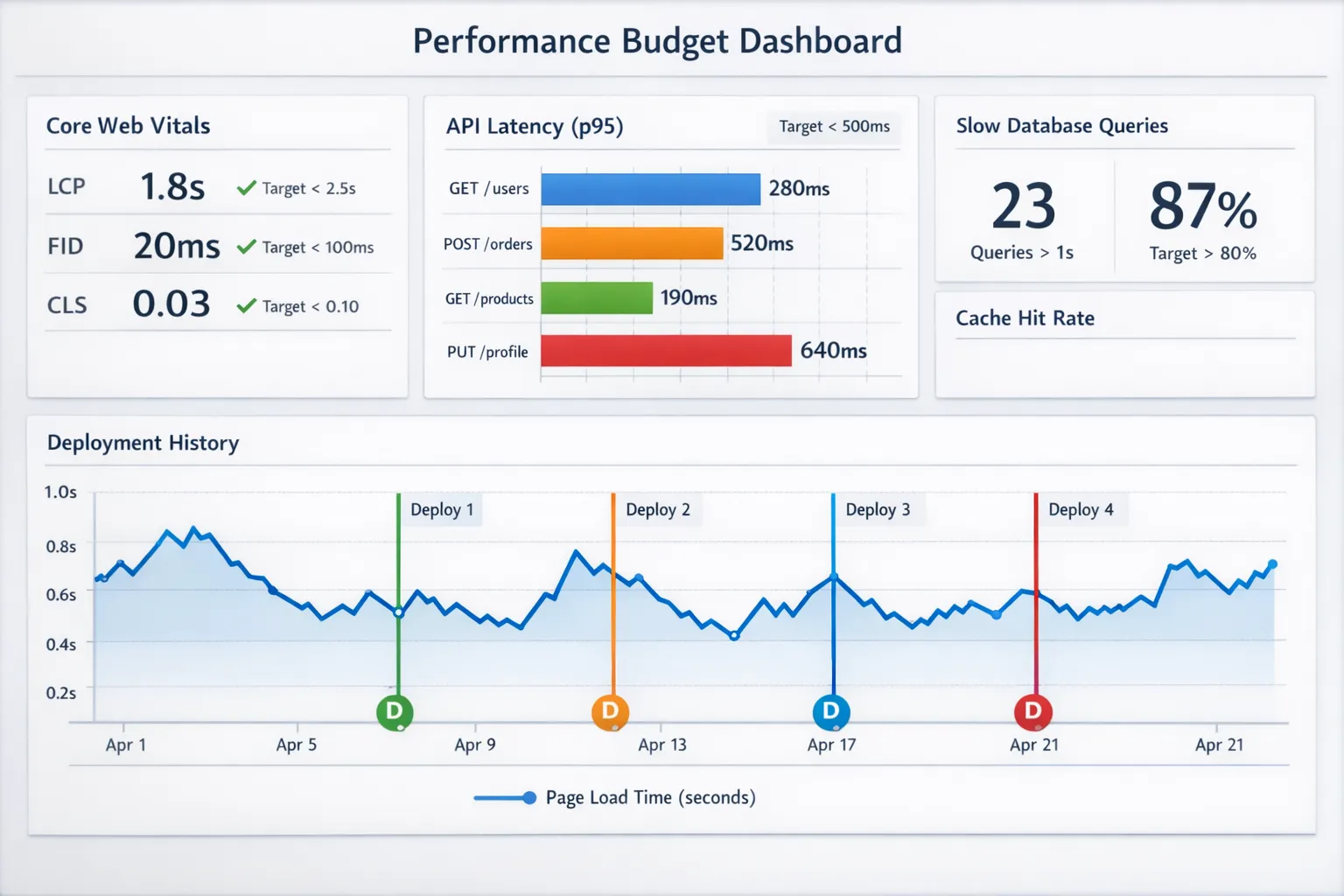1344x896 pixels.
Task: Click the FID target checkmark icon
Action: click(x=247, y=247)
